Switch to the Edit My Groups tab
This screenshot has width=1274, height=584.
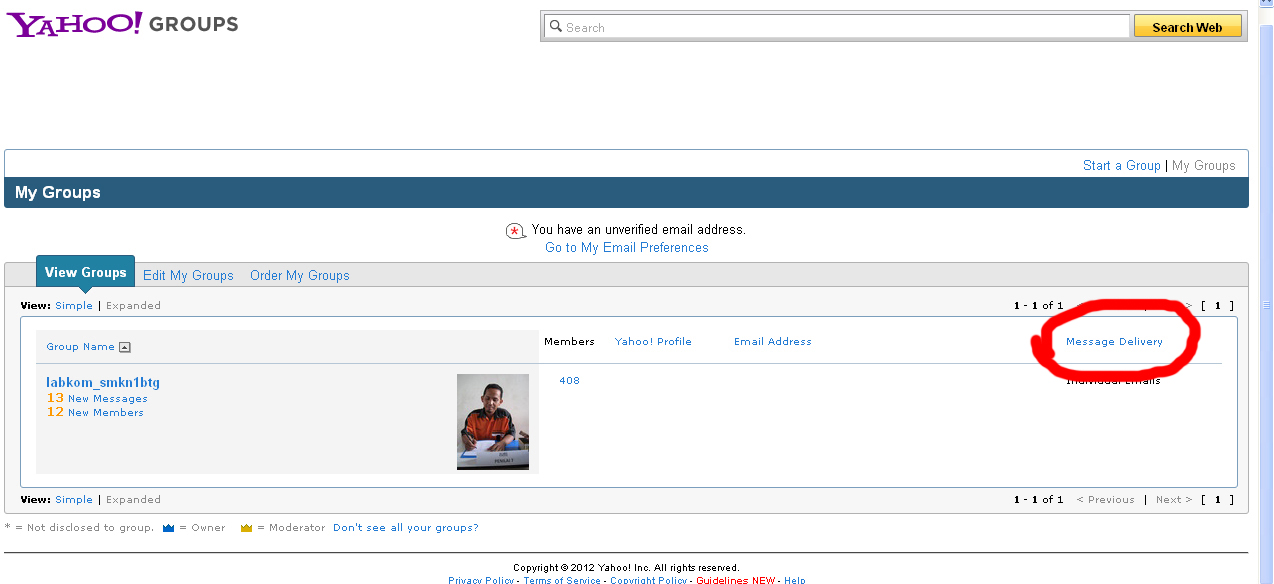click(188, 275)
